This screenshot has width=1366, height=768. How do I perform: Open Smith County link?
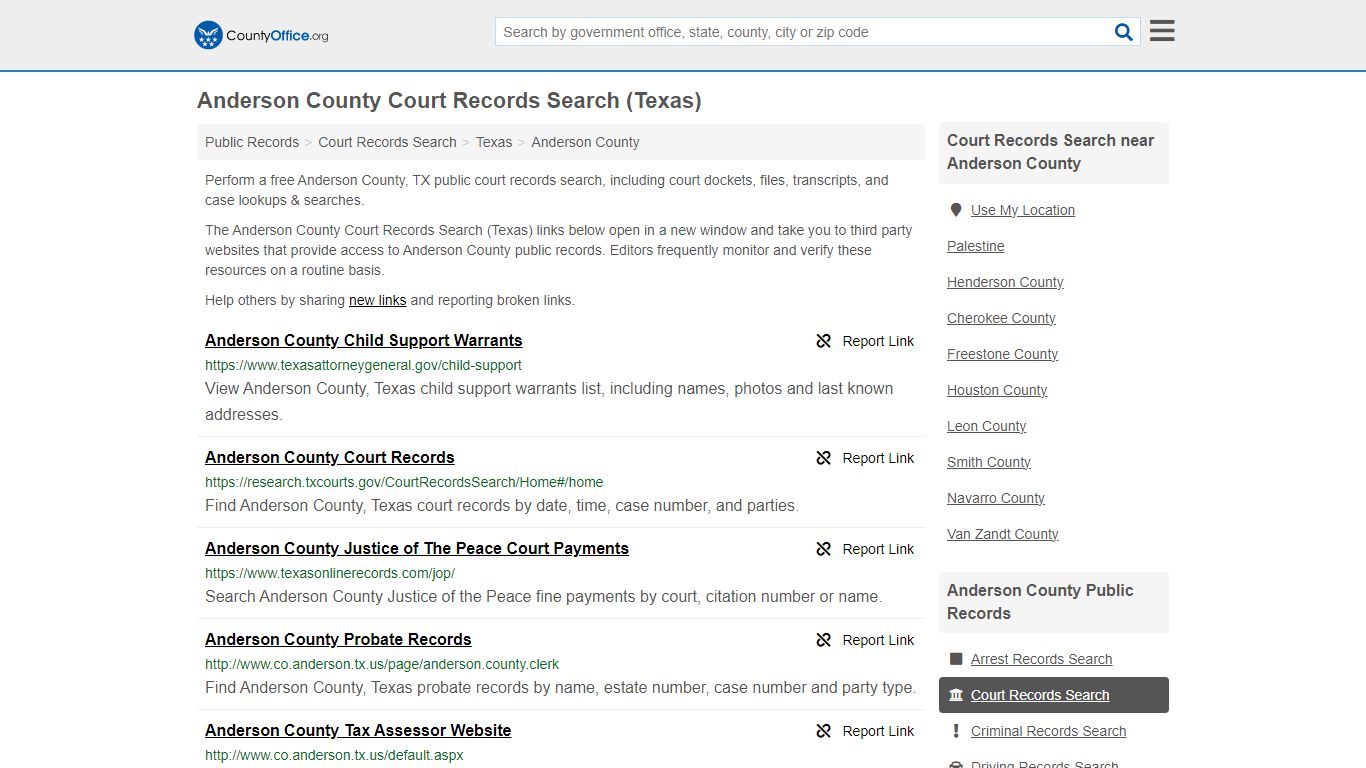point(989,462)
